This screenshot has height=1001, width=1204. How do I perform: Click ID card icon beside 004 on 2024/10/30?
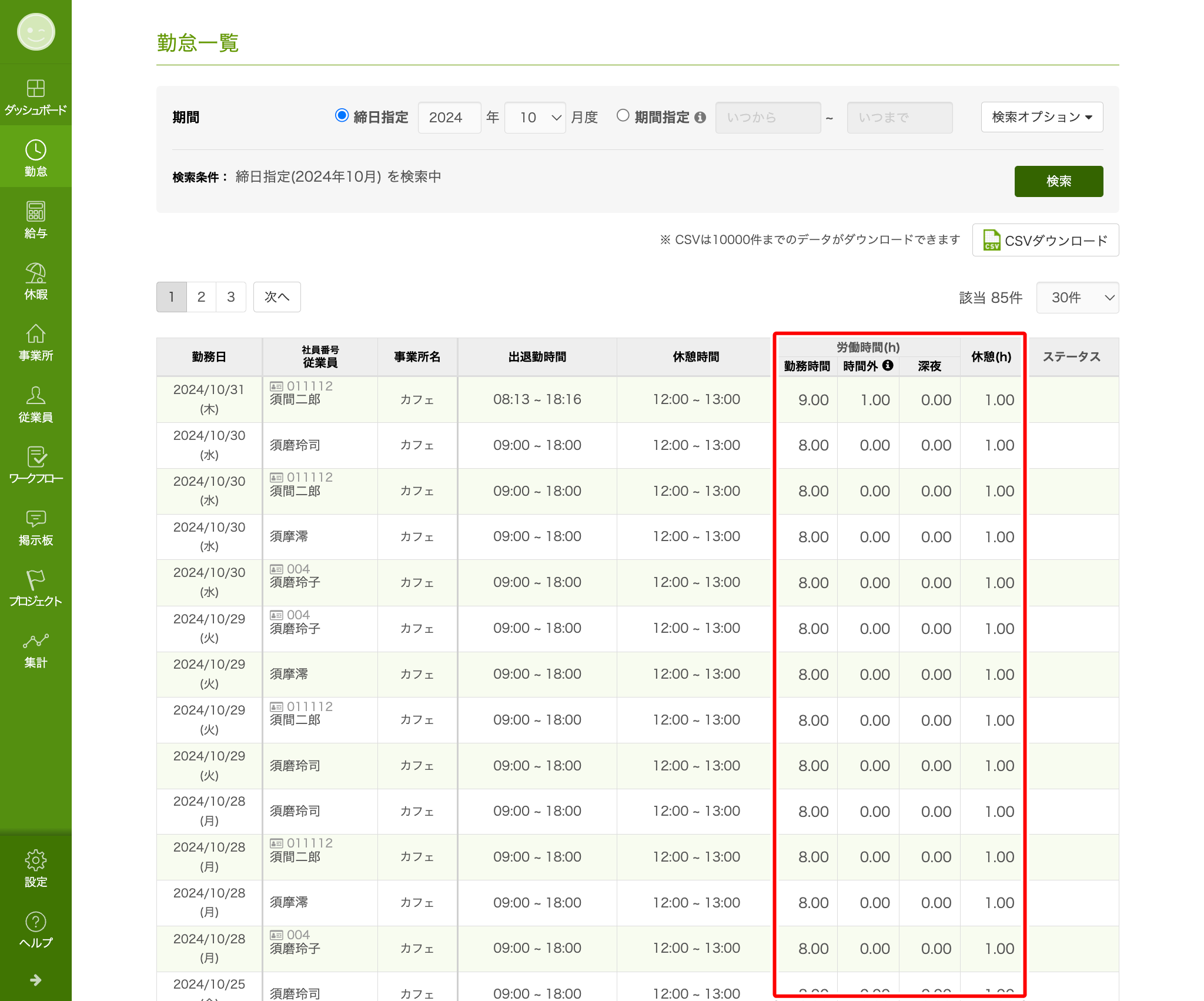(x=276, y=569)
